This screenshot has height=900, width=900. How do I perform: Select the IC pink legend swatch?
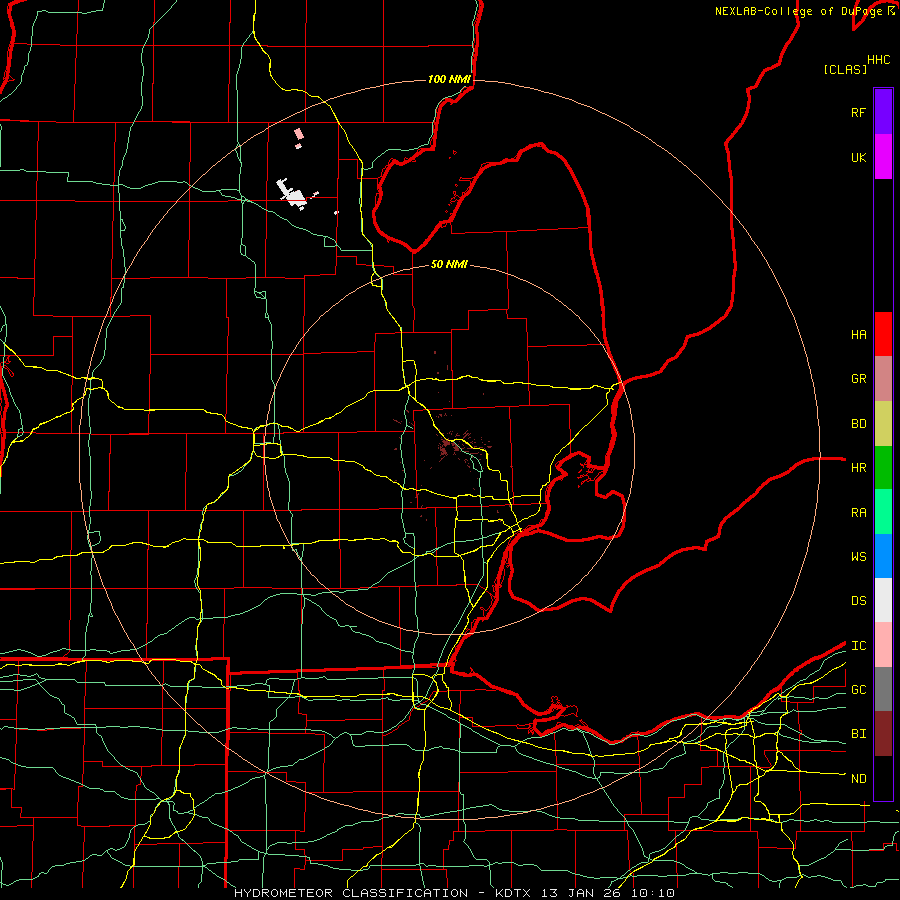point(883,645)
